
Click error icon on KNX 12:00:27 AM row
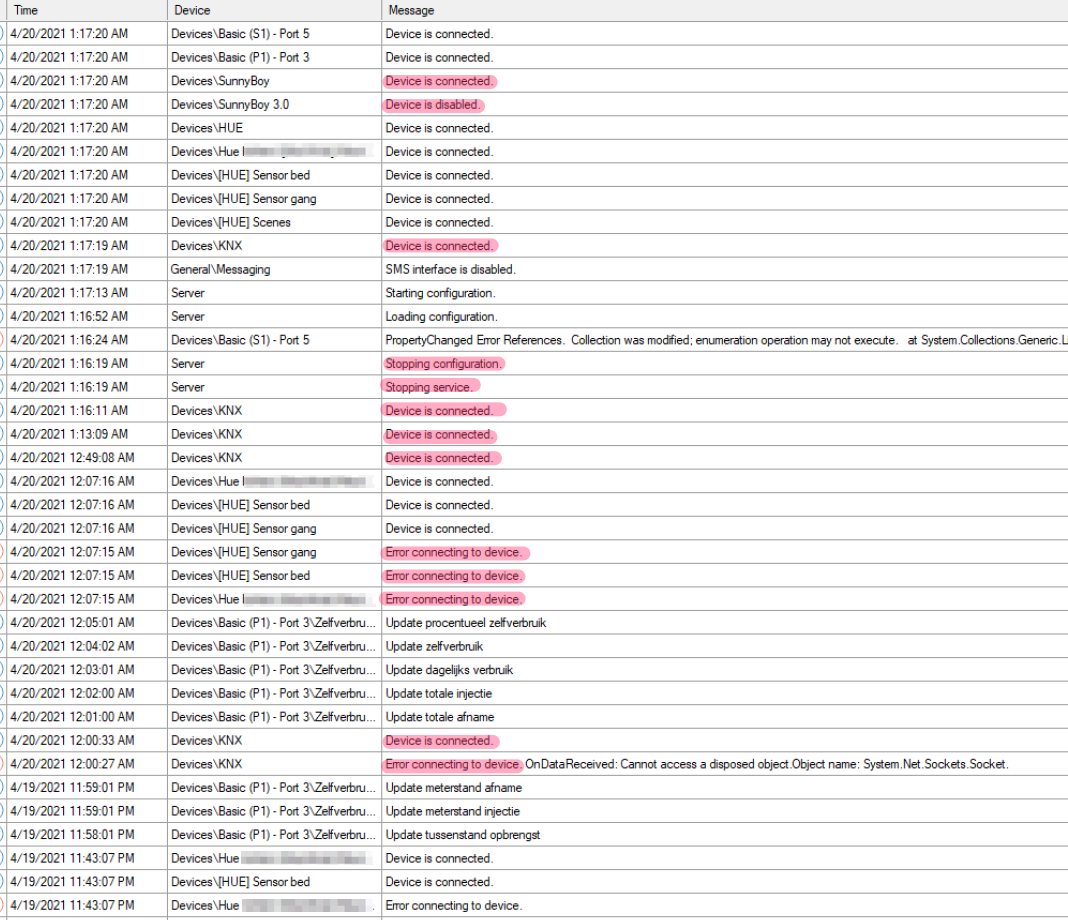coord(2,764)
